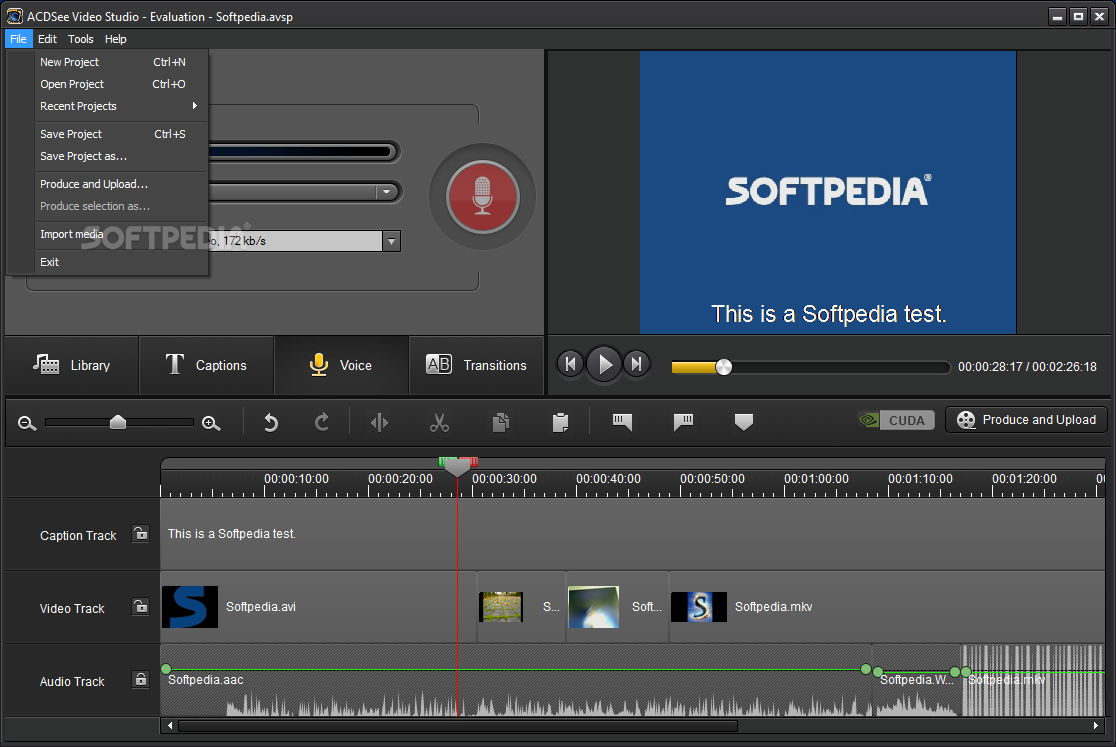Viewport: 1116px width, 747px height.
Task: Switch to the Captions tab
Action: (x=206, y=365)
